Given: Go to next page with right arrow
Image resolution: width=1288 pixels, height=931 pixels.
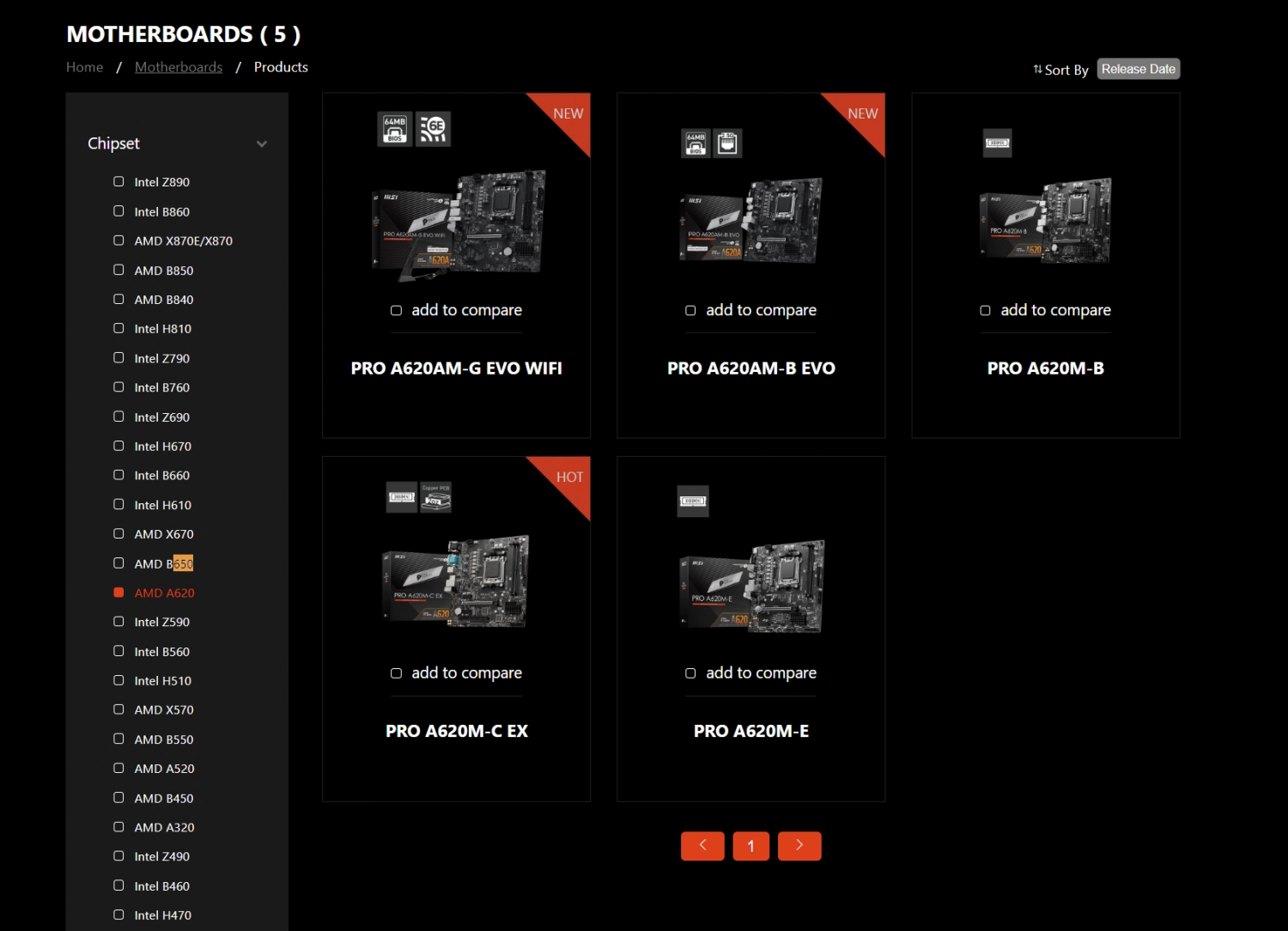Looking at the screenshot, I should coord(799,846).
